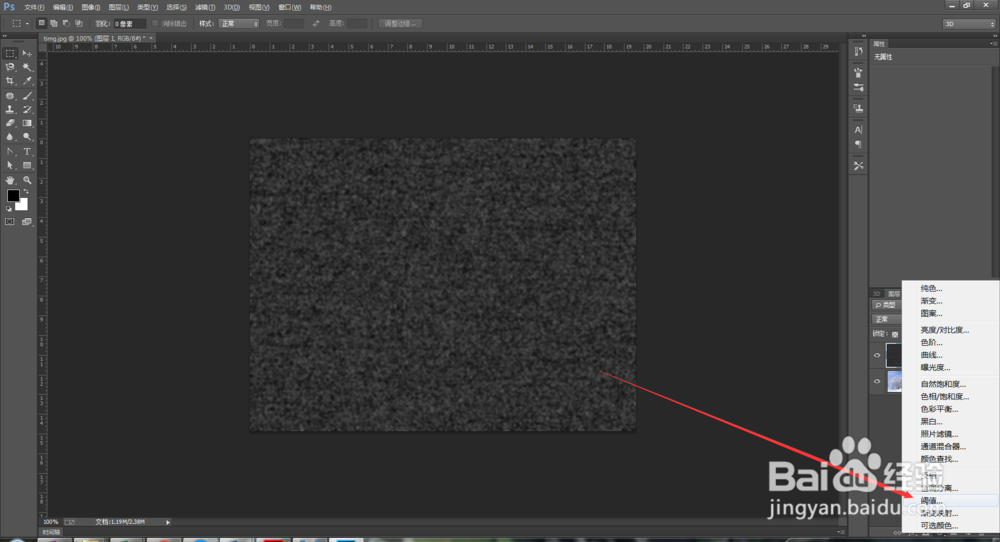Select the Horizontal Type tool
1000x542 pixels.
(x=27, y=152)
